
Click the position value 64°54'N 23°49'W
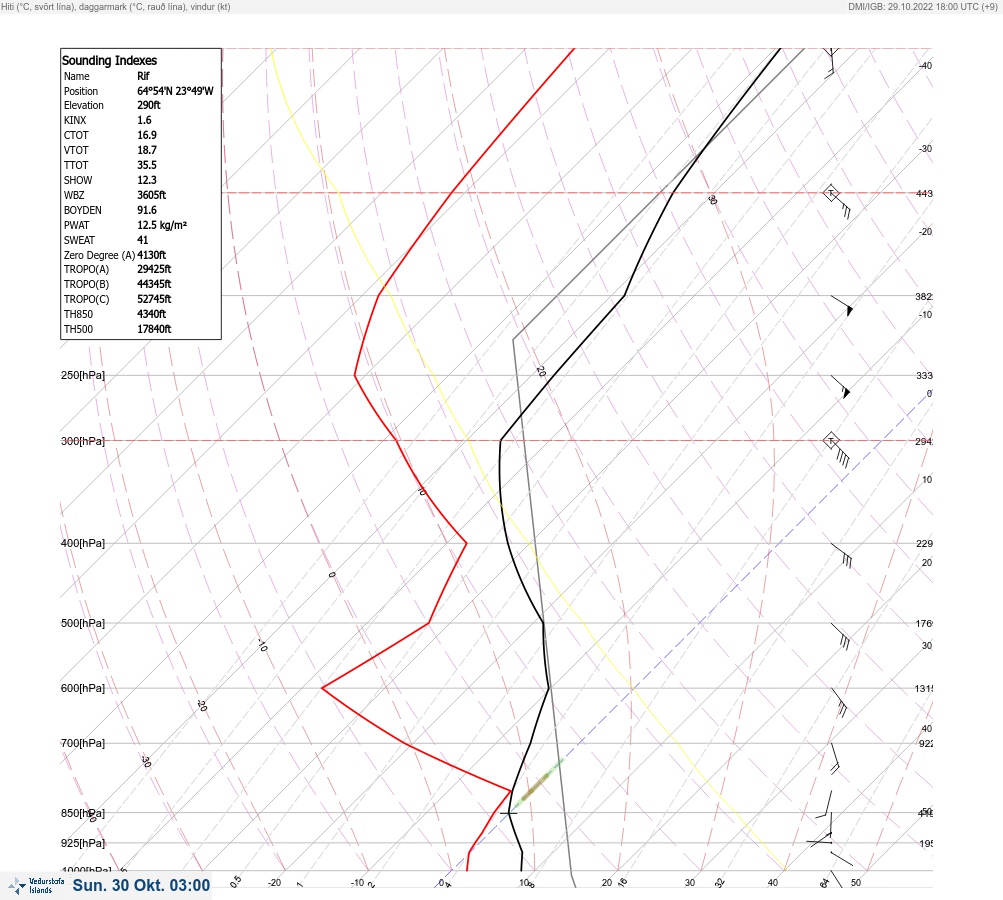[175, 91]
